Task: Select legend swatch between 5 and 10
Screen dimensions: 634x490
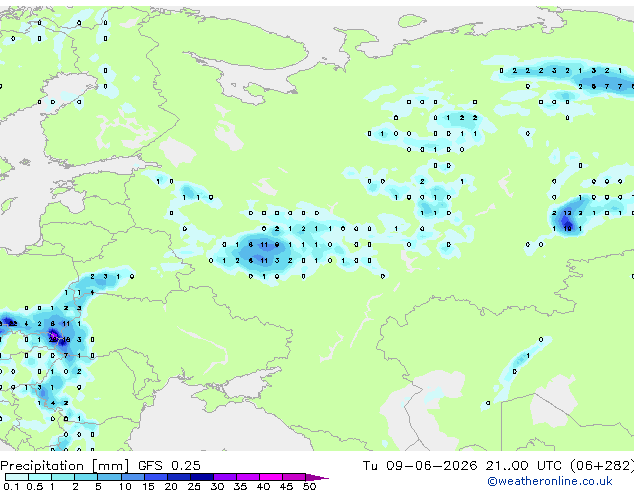Action: (x=109, y=477)
